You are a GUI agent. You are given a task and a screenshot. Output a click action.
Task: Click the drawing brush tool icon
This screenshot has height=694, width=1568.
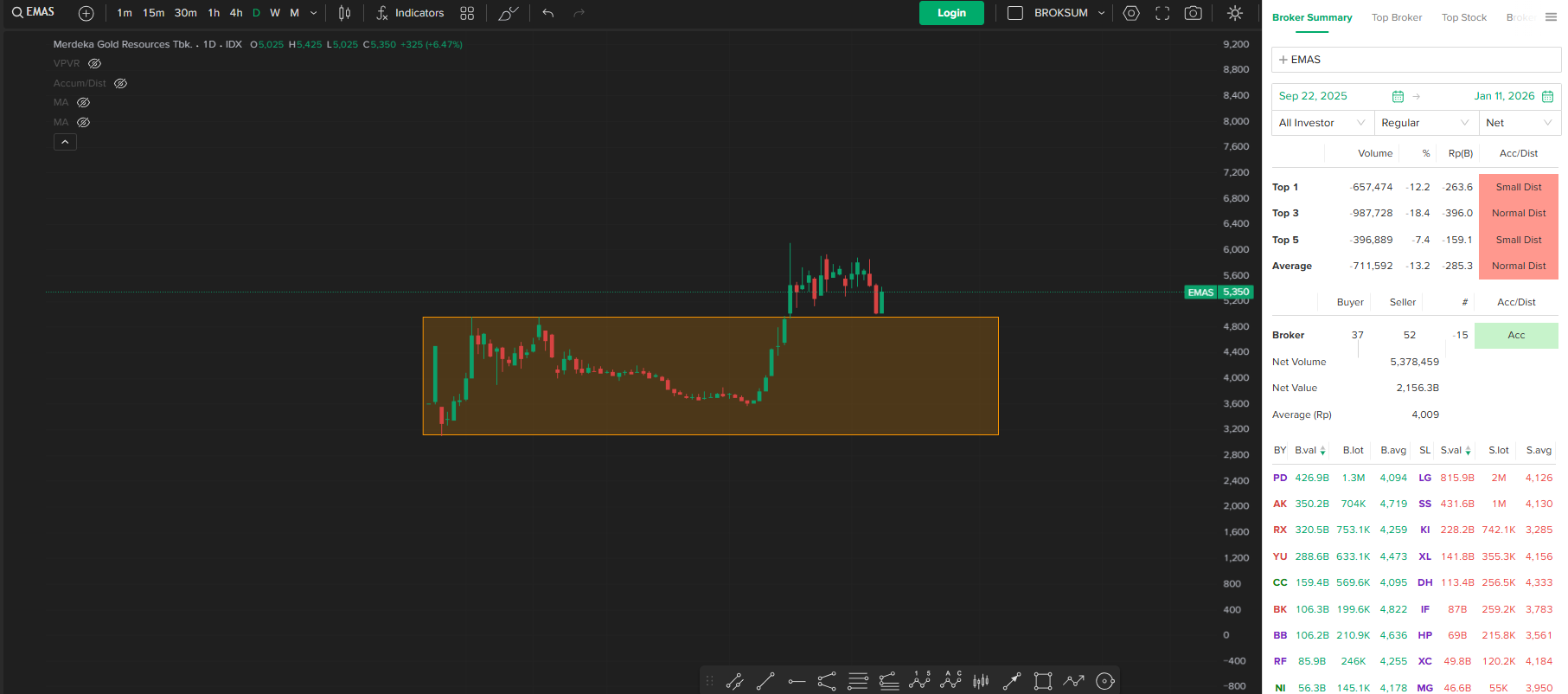click(509, 13)
